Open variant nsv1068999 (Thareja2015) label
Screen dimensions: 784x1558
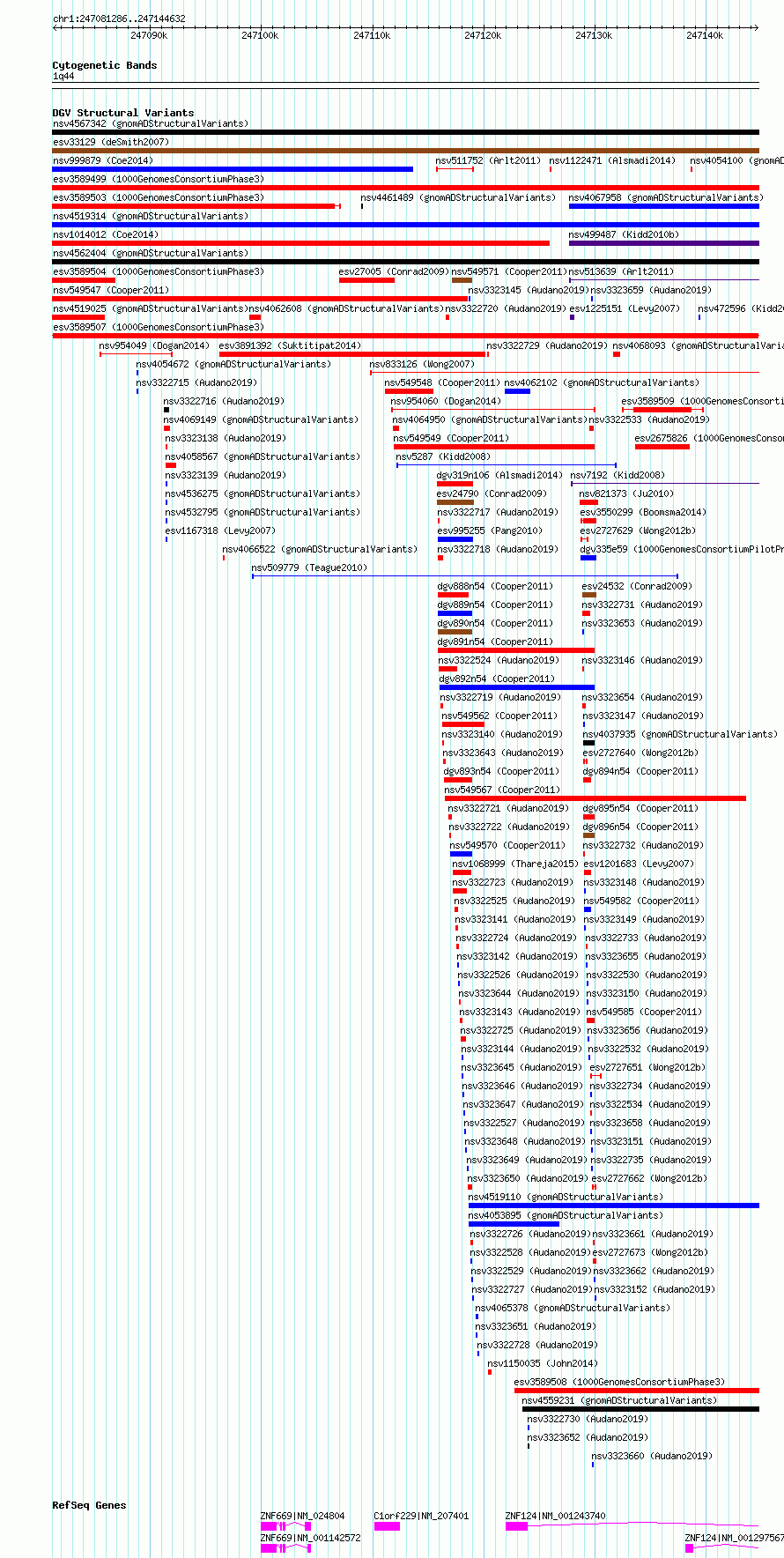pos(516,864)
